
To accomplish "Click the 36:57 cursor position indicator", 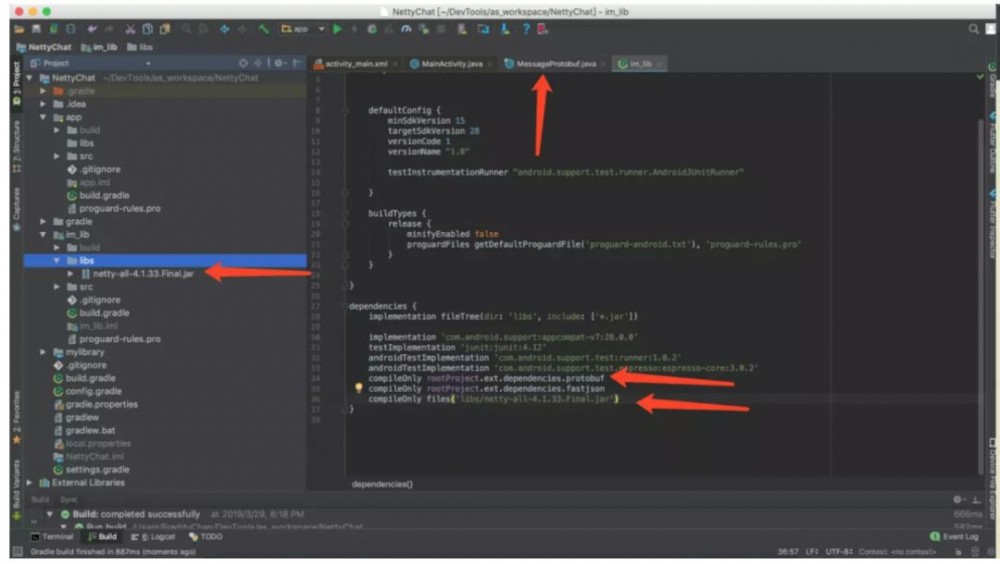I will click(788, 551).
